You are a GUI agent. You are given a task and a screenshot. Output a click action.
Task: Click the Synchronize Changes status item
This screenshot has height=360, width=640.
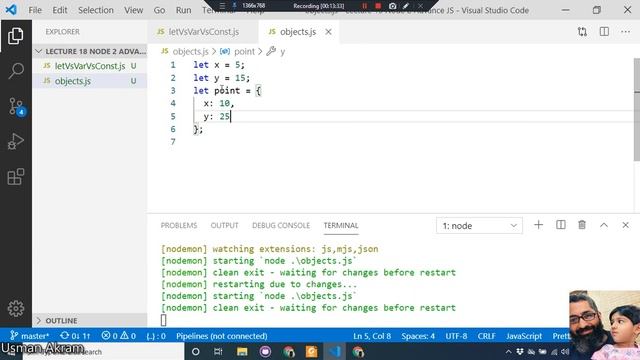pyautogui.click(x=75, y=336)
